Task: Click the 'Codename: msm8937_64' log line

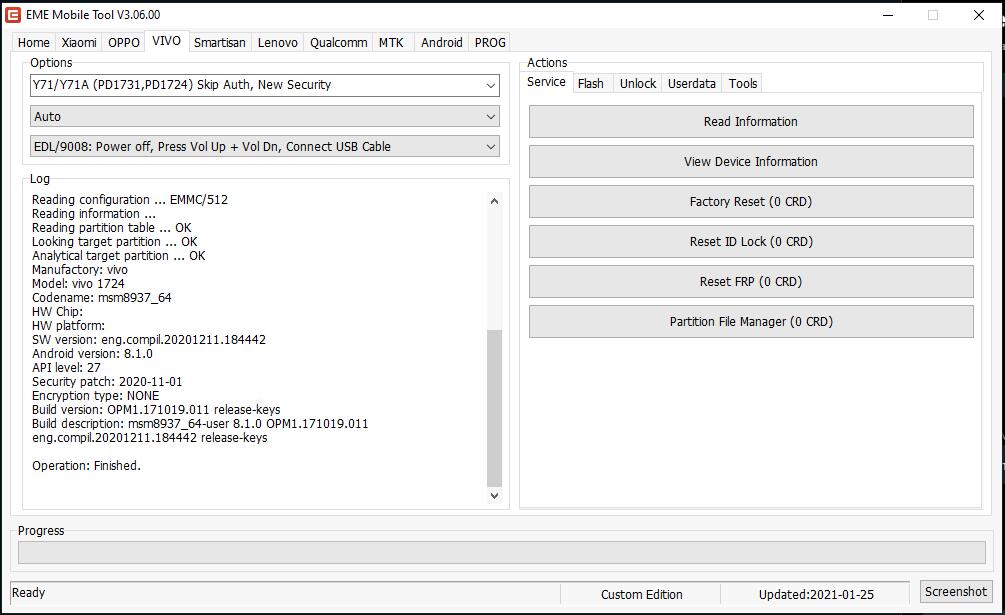Action: (x=102, y=298)
